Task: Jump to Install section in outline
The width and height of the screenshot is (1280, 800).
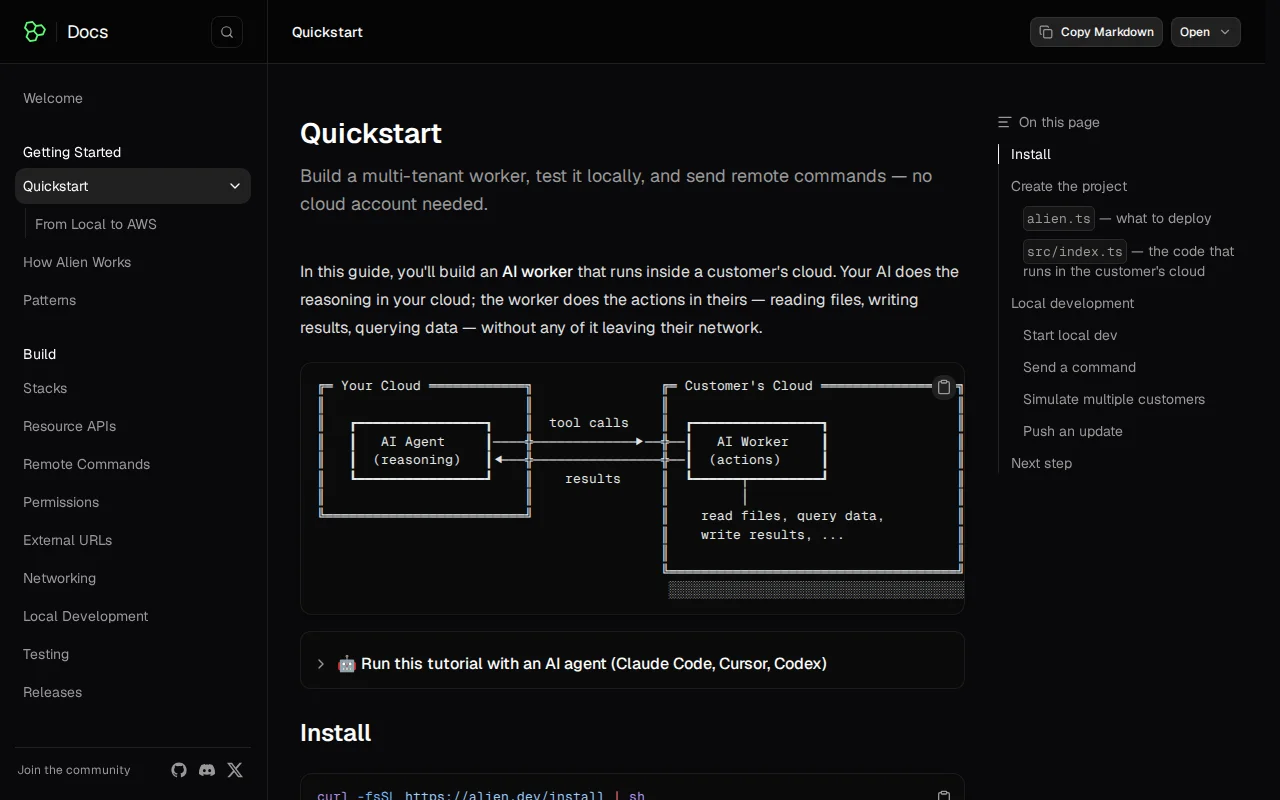Action: point(1031,154)
